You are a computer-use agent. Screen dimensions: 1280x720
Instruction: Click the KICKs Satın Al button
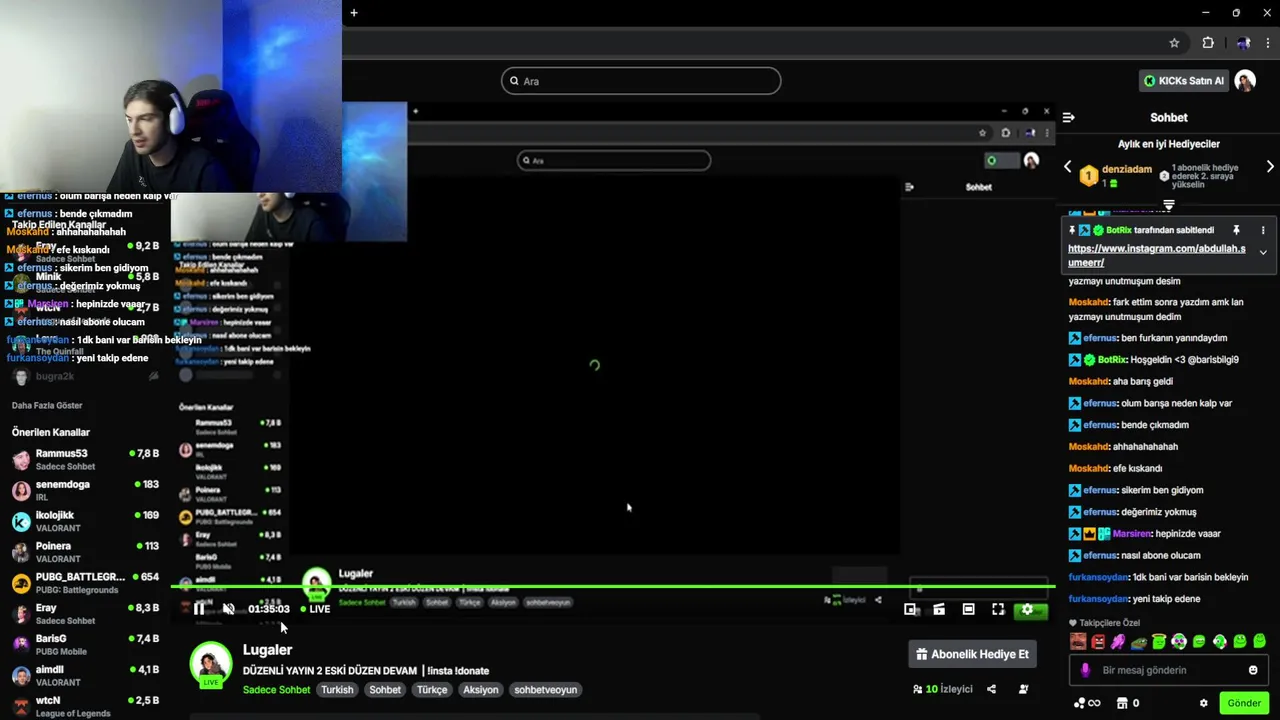pos(1184,81)
